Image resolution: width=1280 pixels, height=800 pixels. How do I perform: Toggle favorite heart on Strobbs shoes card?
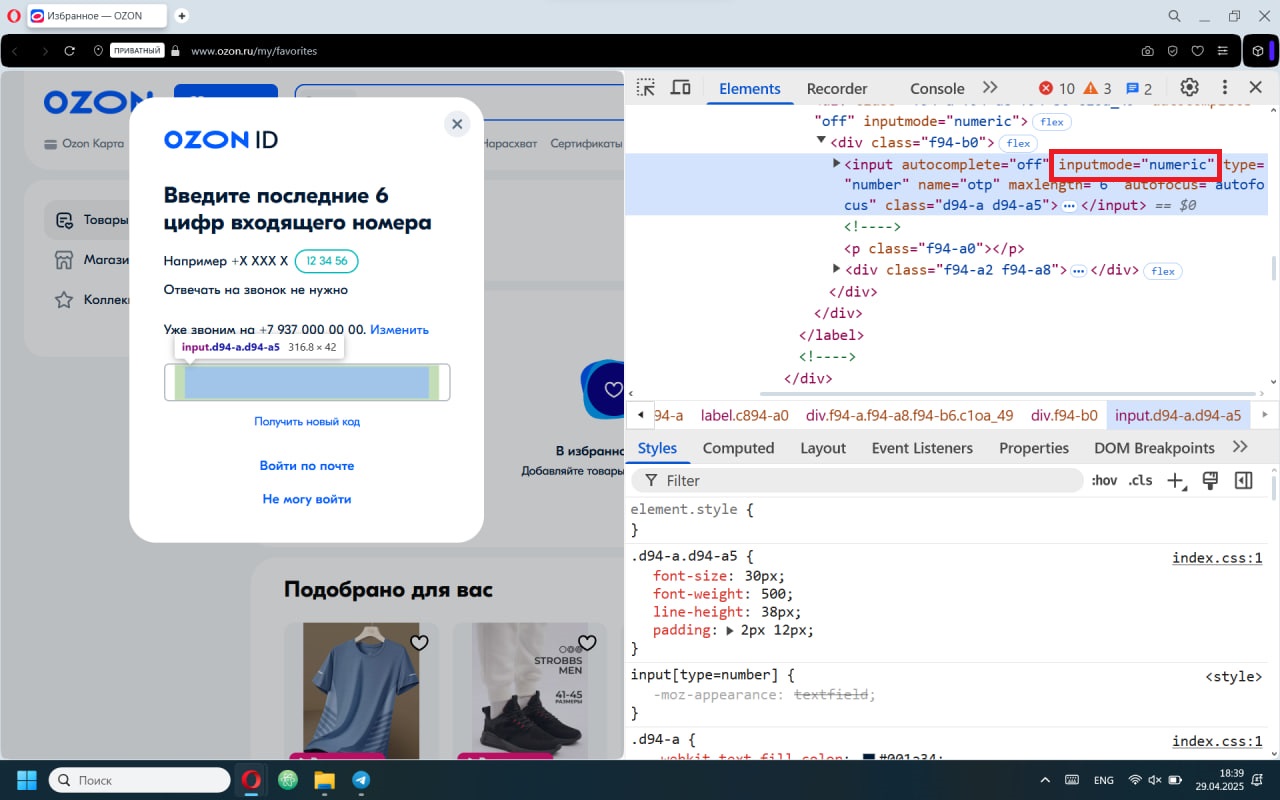587,642
